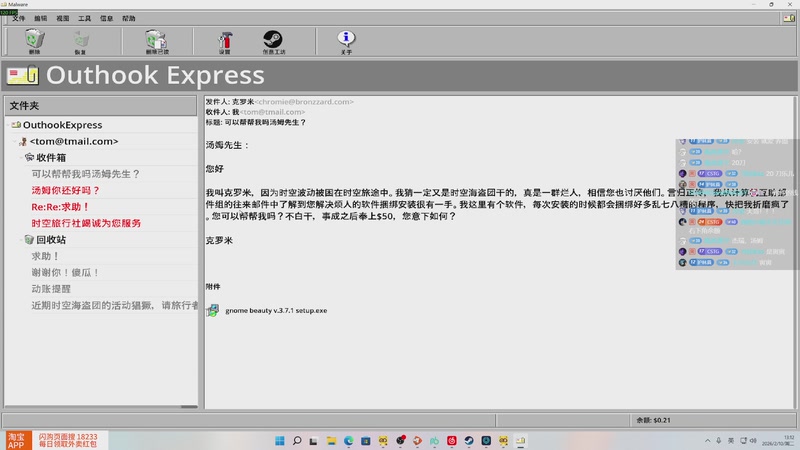Screen dimensions: 800x450
Task: Click recipient address tom@tmail.com in header
Action: tap(272, 112)
